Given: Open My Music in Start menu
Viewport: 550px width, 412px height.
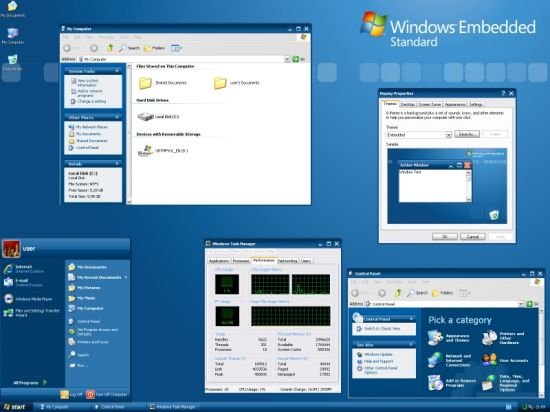Looking at the screenshot, I should [x=81, y=298].
